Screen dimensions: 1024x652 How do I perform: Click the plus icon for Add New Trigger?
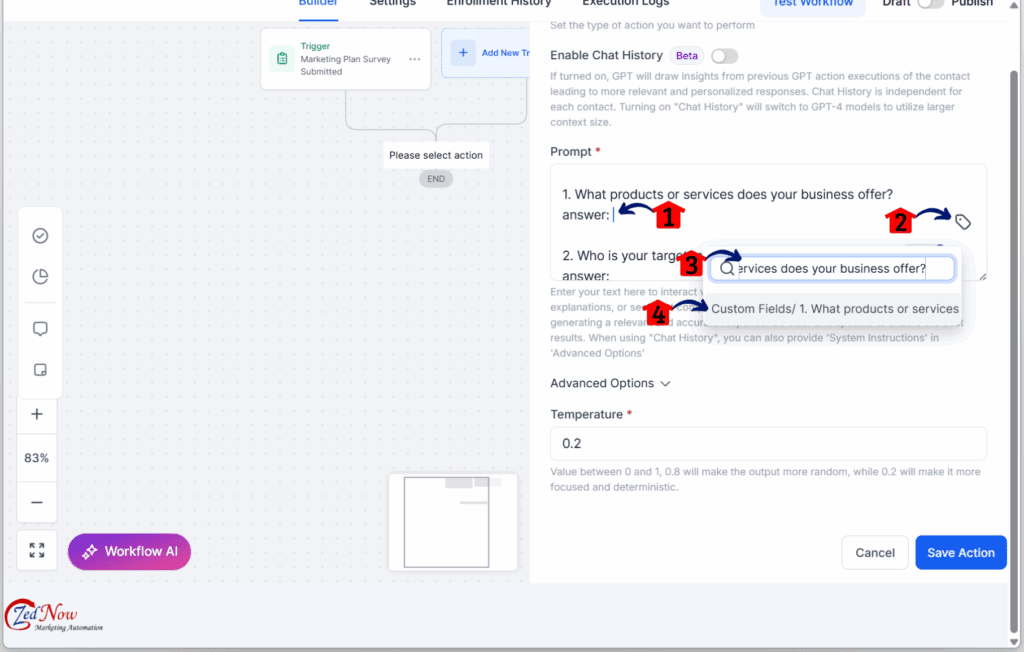tap(463, 53)
